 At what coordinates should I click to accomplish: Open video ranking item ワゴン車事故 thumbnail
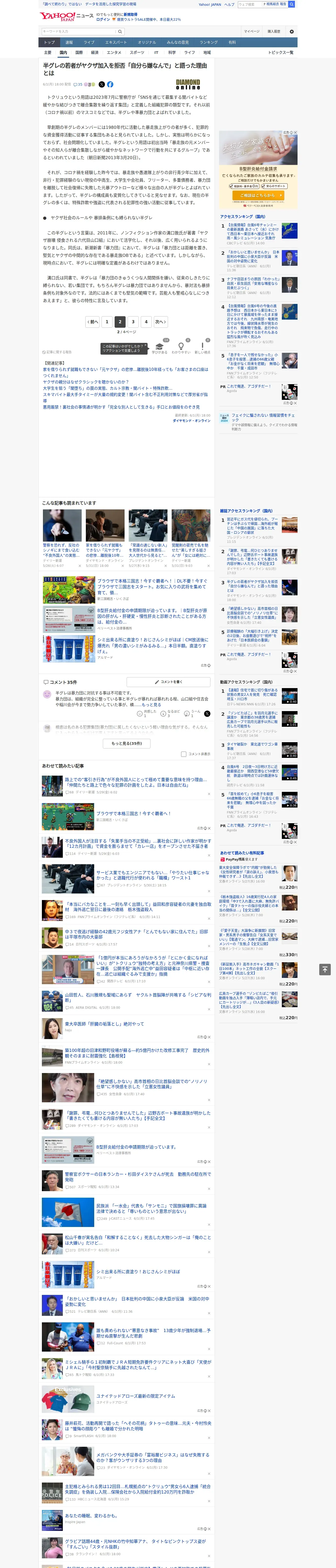click(x=290, y=750)
